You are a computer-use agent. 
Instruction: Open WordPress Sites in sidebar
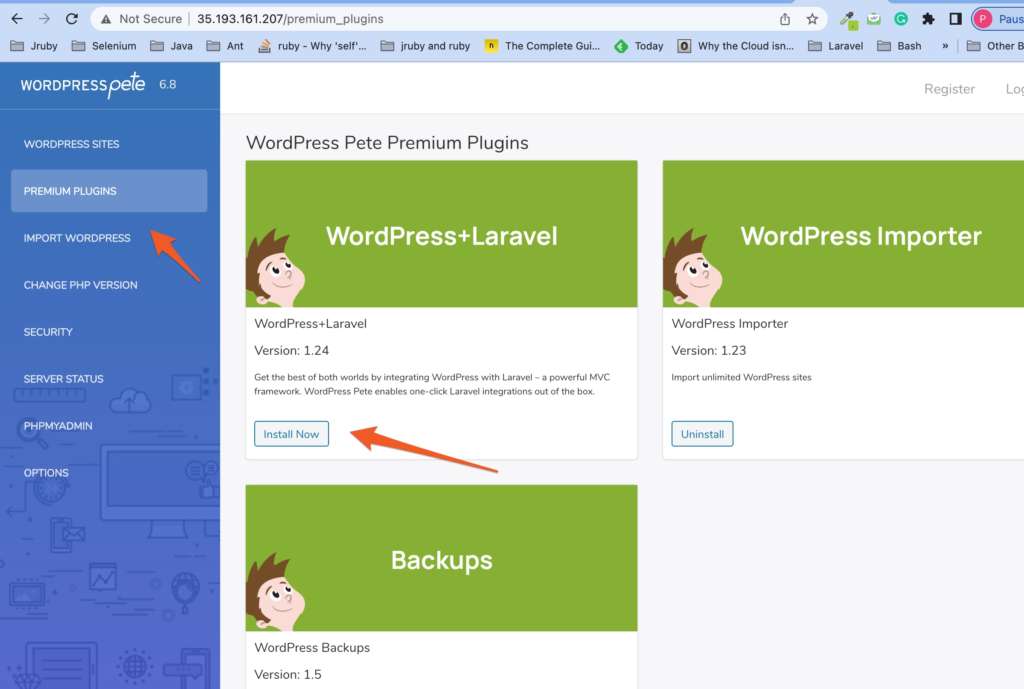(71, 144)
